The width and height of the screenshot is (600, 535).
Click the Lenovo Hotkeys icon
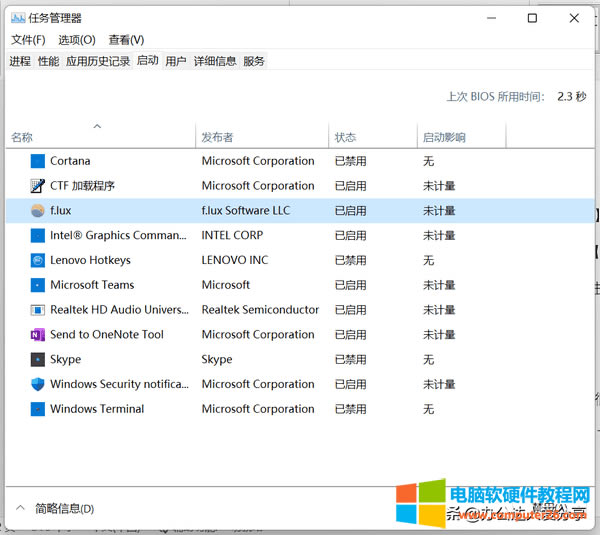pos(38,260)
